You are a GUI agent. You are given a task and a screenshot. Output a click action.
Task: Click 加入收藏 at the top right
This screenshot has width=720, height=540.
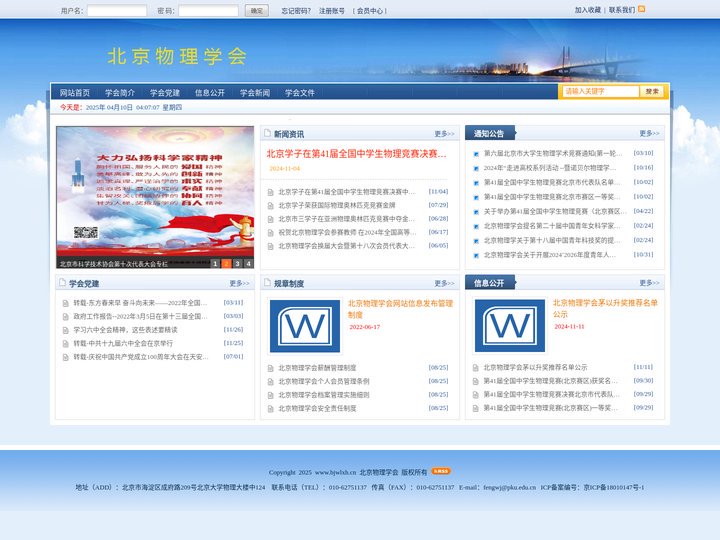588,10
